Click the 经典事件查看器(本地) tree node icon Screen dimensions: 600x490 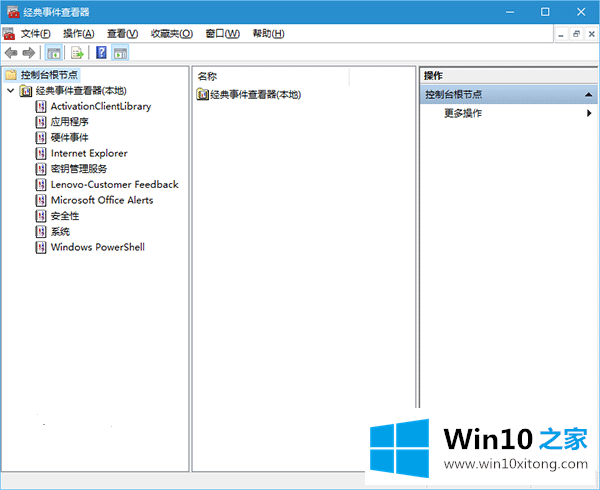(26, 91)
